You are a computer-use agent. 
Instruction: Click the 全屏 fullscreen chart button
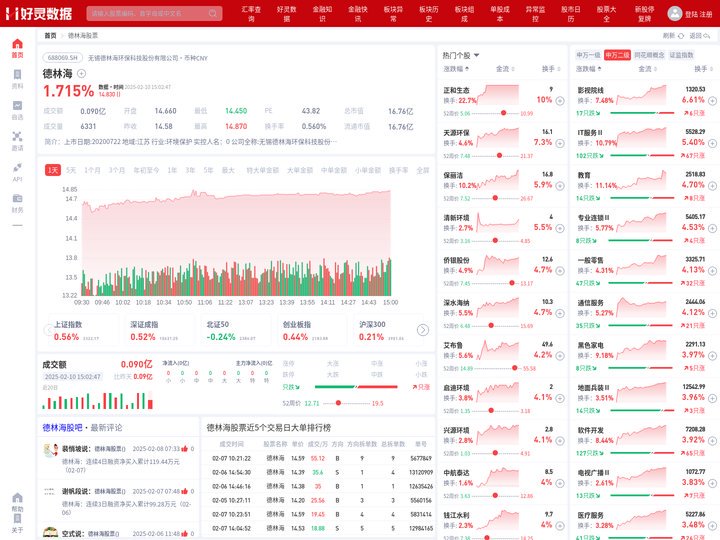pos(422,170)
